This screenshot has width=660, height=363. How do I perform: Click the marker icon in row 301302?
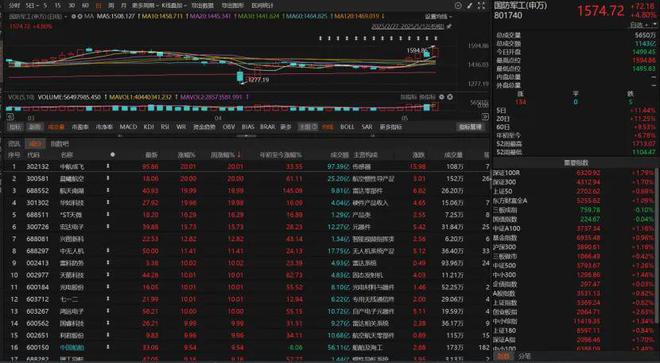point(108,203)
